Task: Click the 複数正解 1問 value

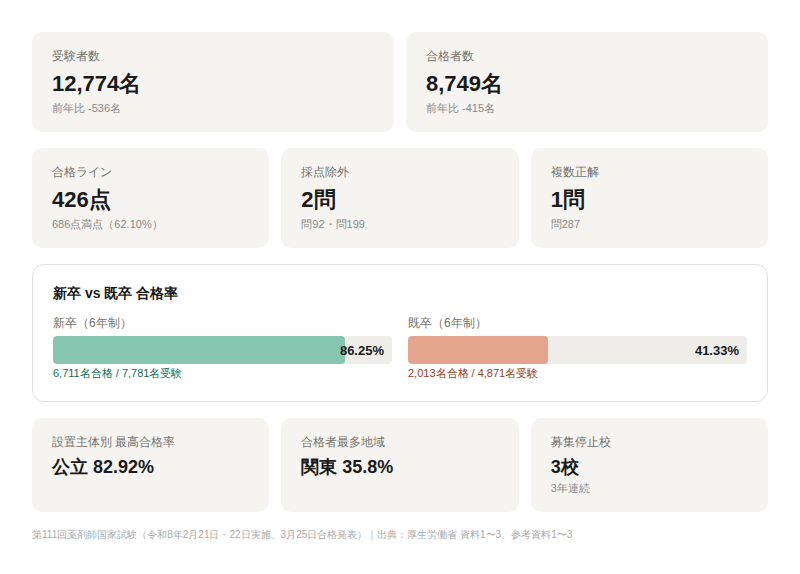Action: [x=568, y=200]
